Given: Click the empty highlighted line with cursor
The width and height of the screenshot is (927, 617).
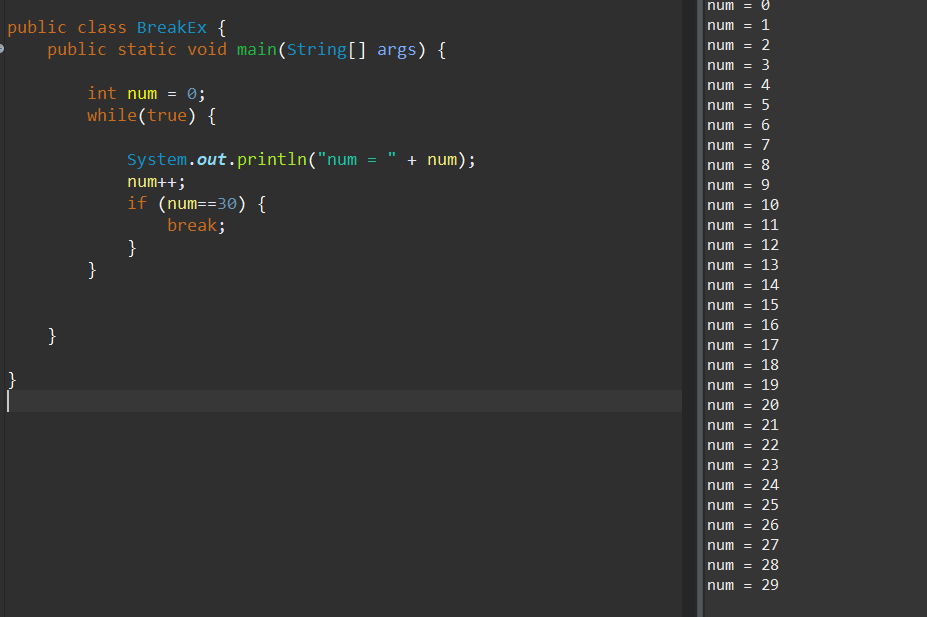Looking at the screenshot, I should point(343,401).
